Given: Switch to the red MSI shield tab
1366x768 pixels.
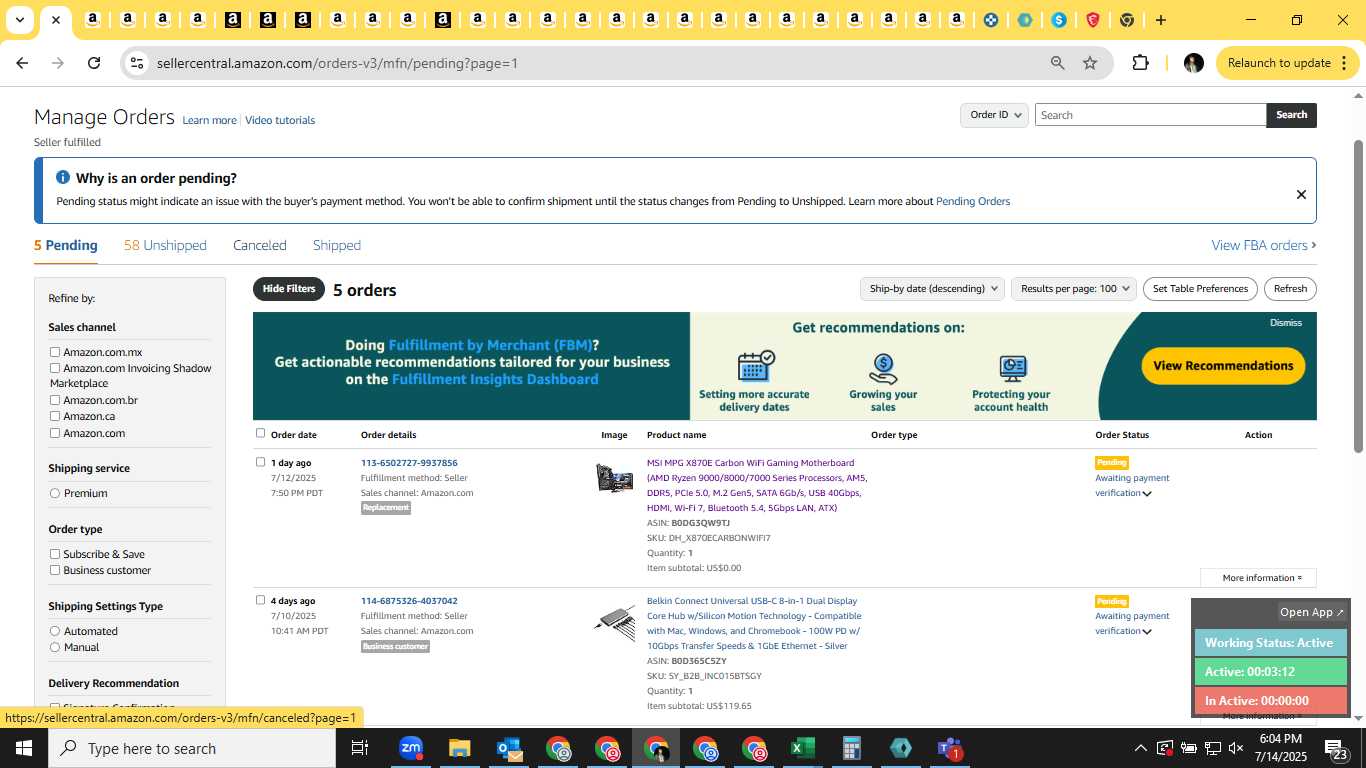Looking at the screenshot, I should pos(1092,20).
